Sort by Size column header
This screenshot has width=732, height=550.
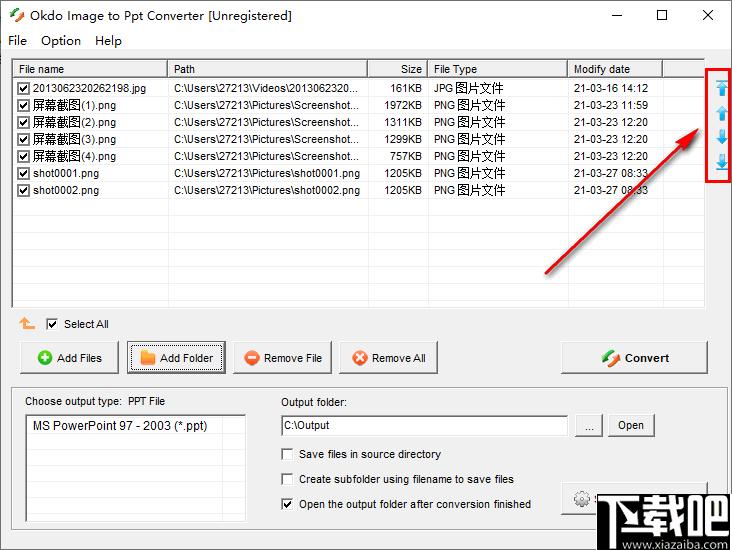point(398,69)
